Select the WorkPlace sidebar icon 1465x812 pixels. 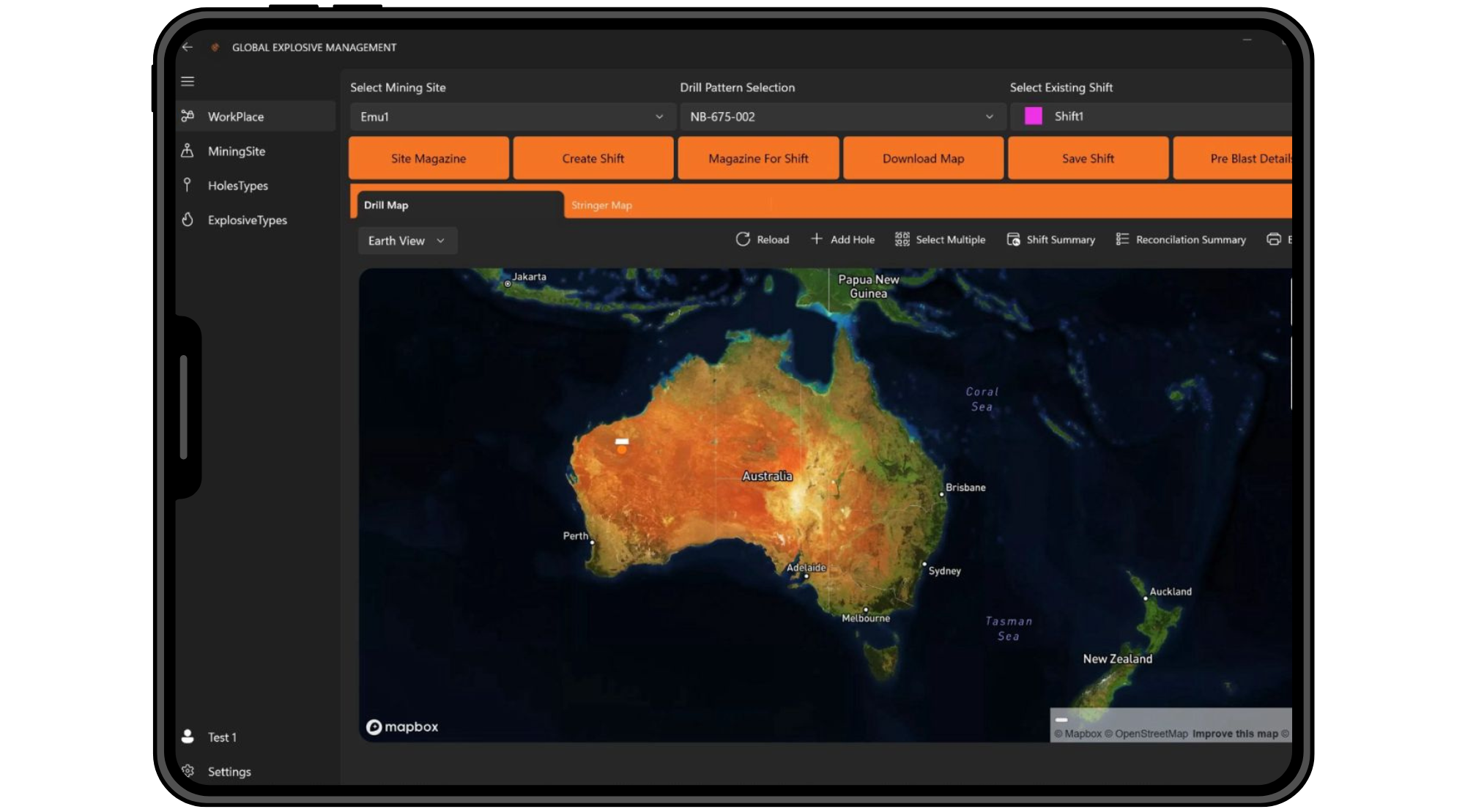[188, 116]
